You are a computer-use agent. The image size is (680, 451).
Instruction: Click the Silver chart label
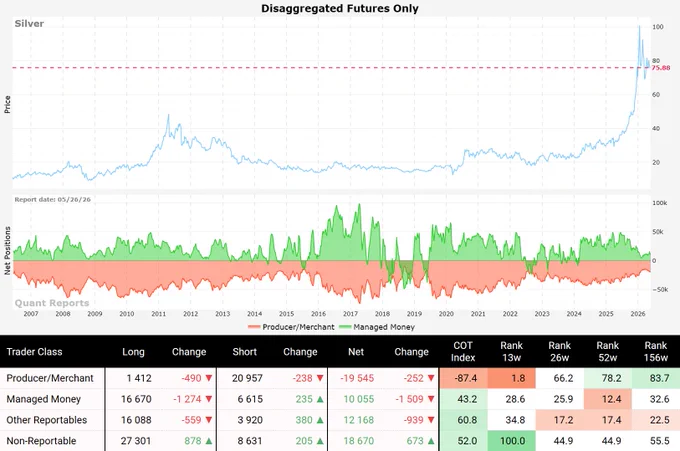(29, 23)
